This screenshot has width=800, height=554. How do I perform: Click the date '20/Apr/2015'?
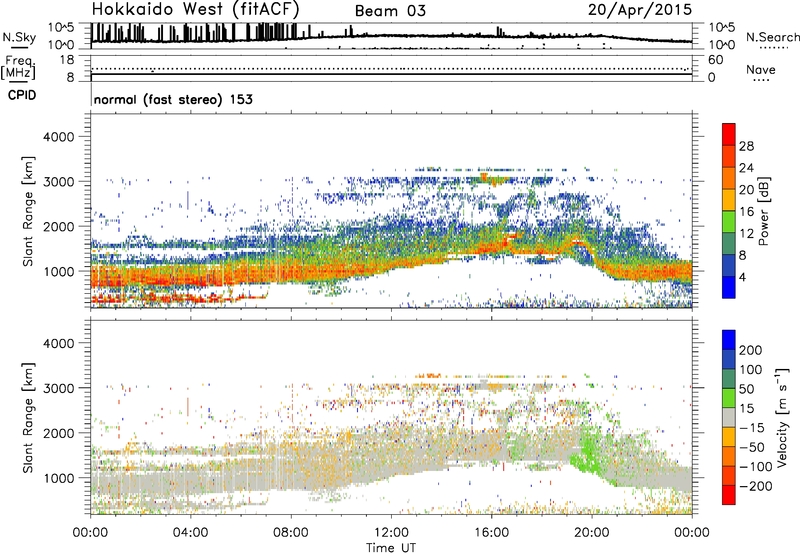tap(640, 10)
